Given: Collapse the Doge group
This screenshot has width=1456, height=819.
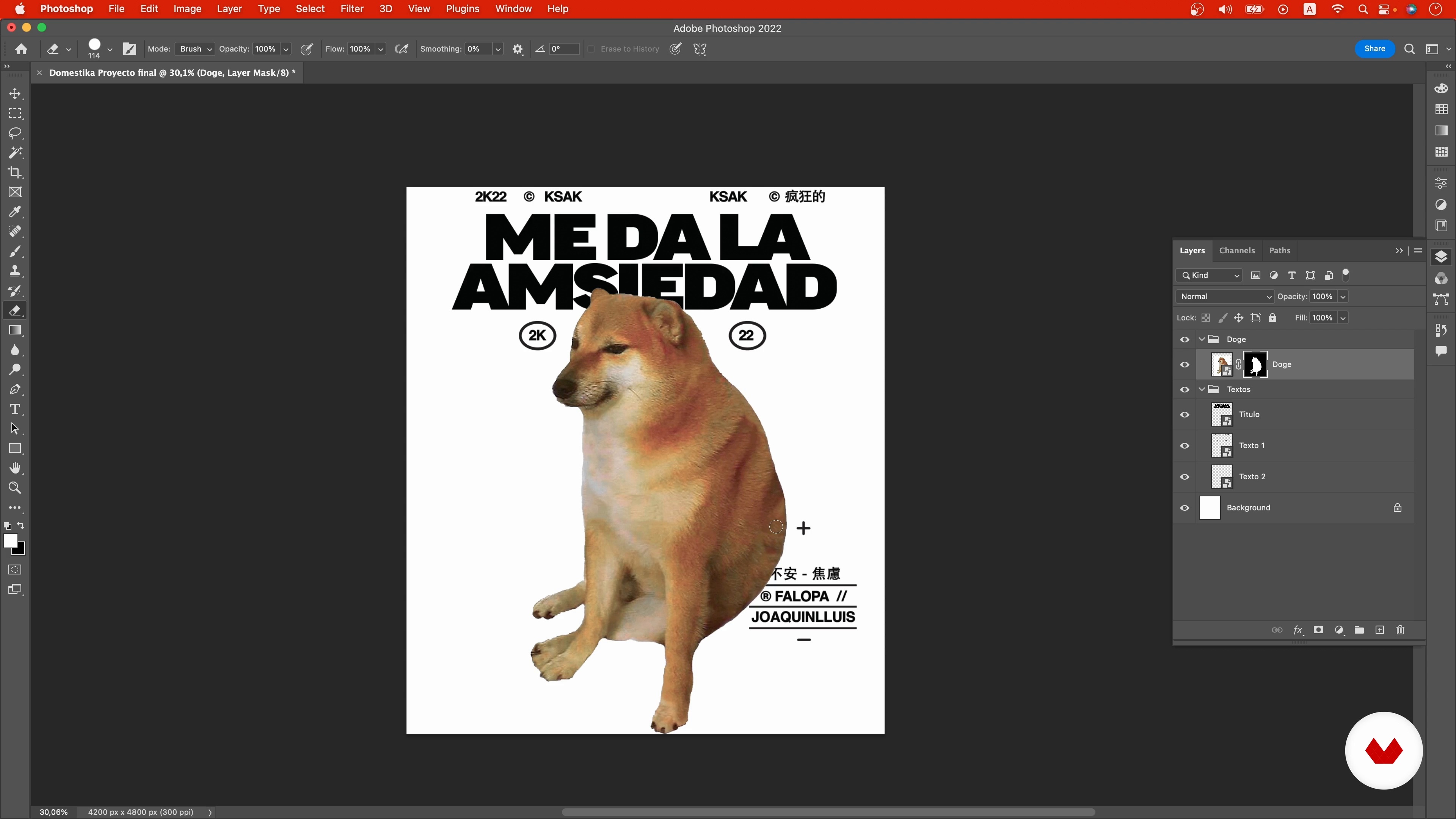Looking at the screenshot, I should tap(1202, 339).
